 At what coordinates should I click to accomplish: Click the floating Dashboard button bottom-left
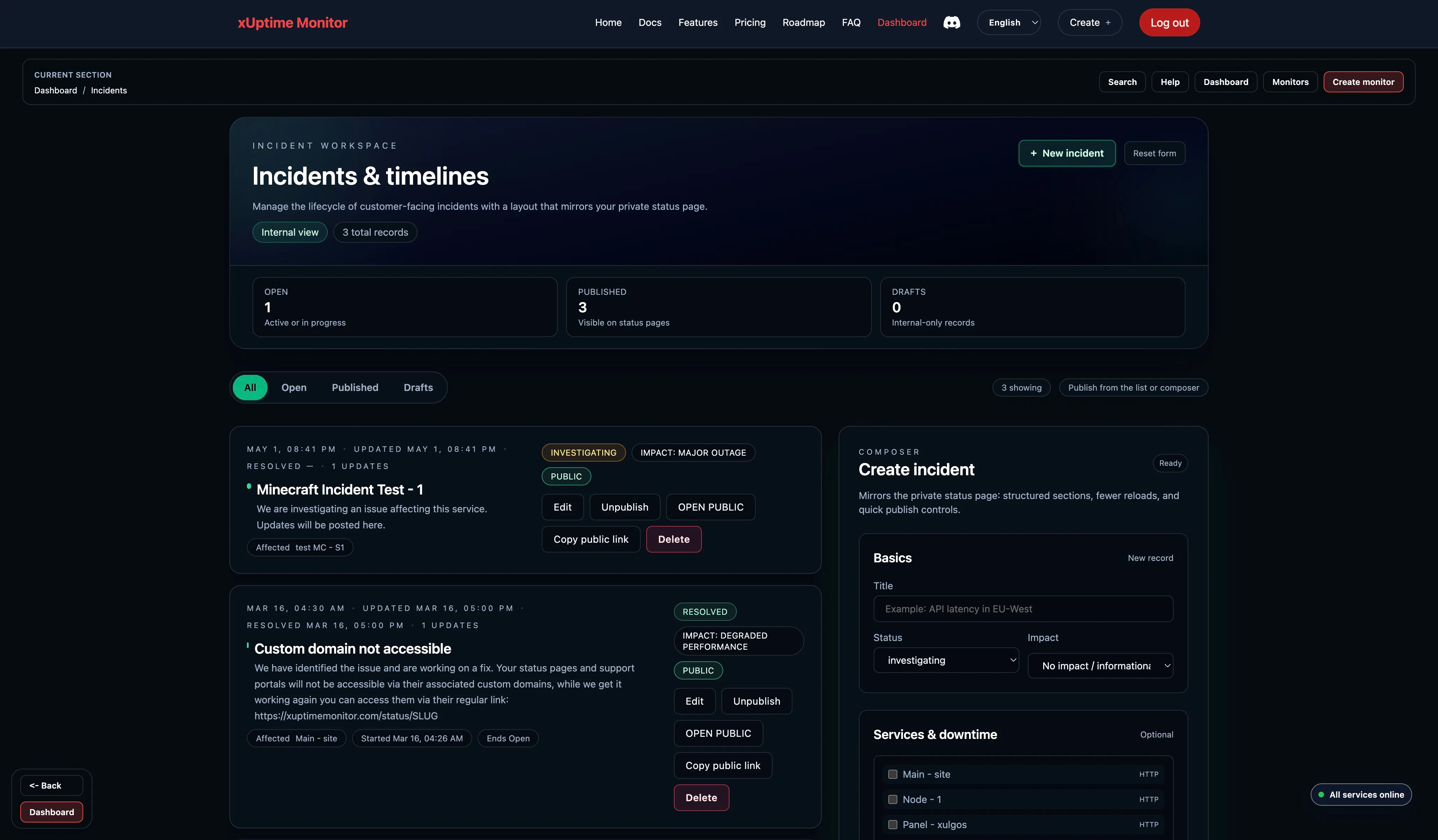(x=51, y=812)
